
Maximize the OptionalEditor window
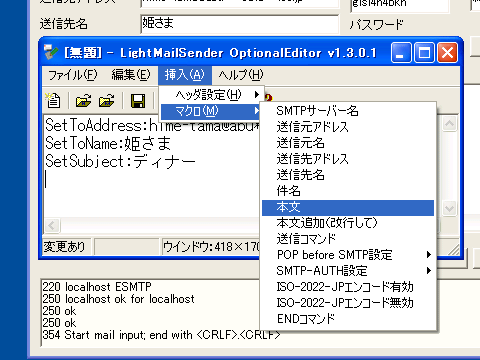[x=424, y=53]
